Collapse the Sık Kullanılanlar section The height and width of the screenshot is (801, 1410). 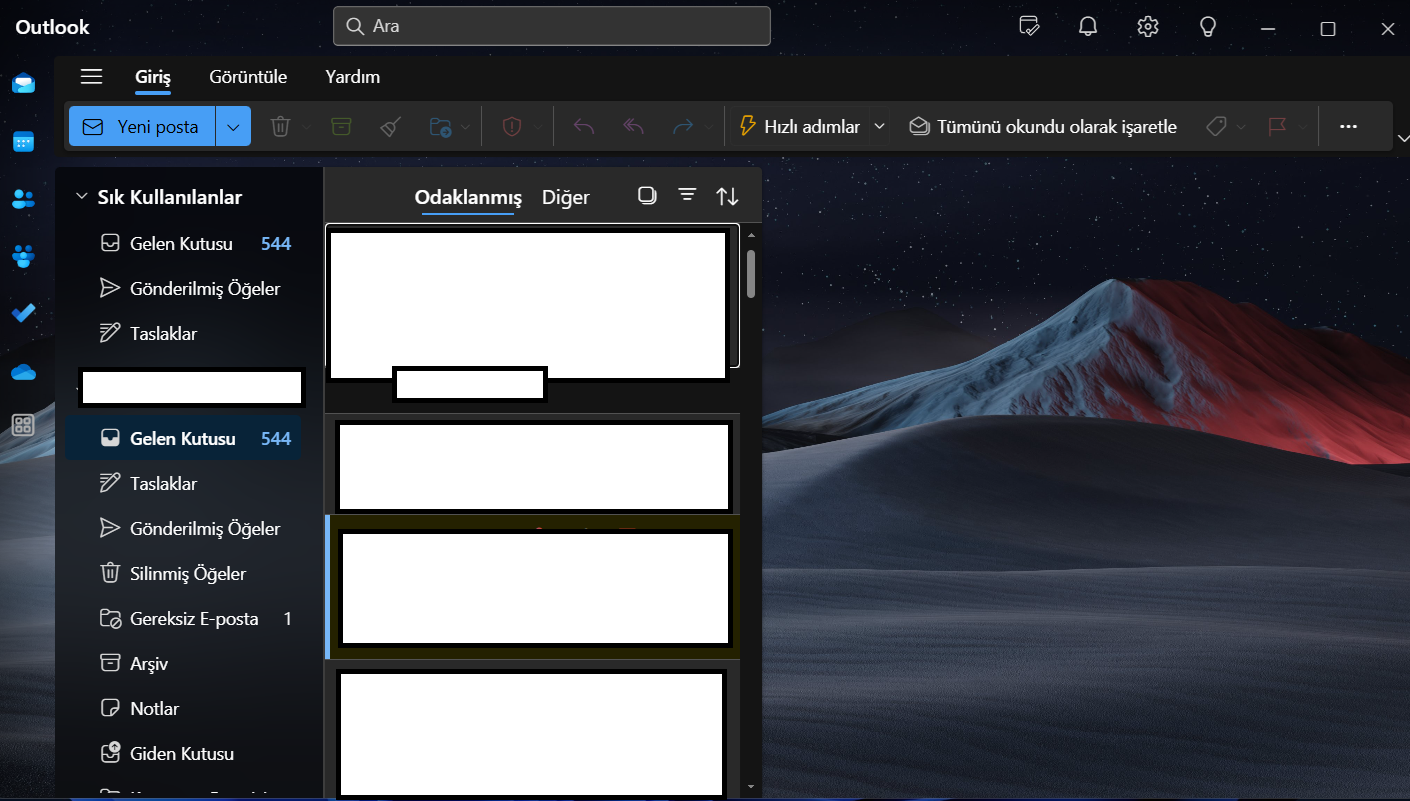click(x=82, y=197)
